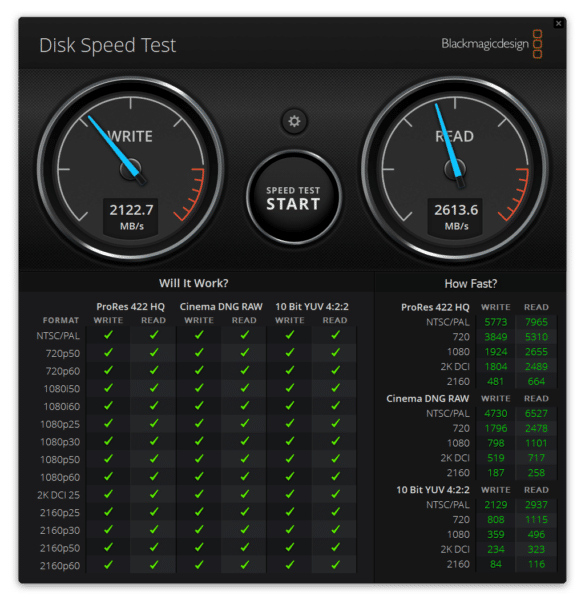The image size is (585, 604).
Task: Click the Will It Work? heading
Action: [194, 283]
